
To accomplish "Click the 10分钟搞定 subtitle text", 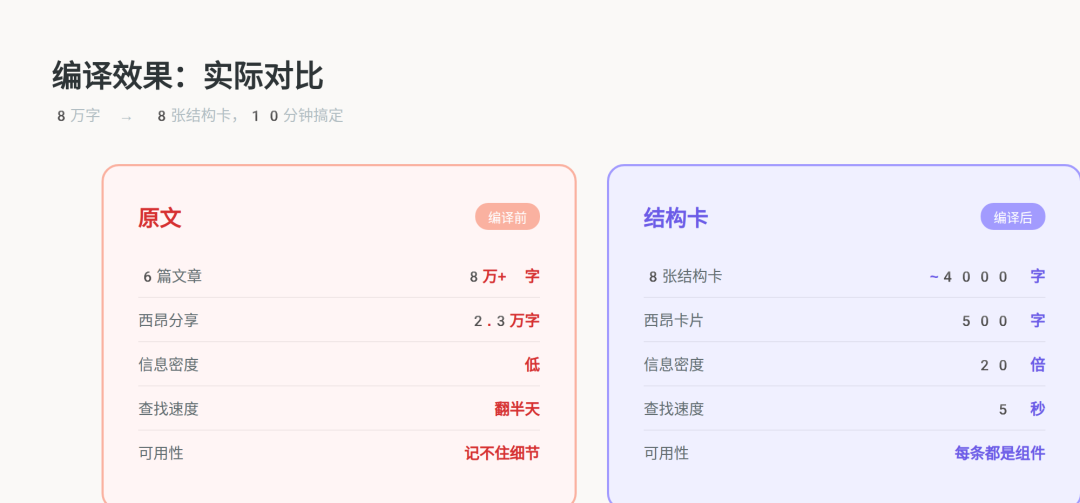I will coord(297,116).
